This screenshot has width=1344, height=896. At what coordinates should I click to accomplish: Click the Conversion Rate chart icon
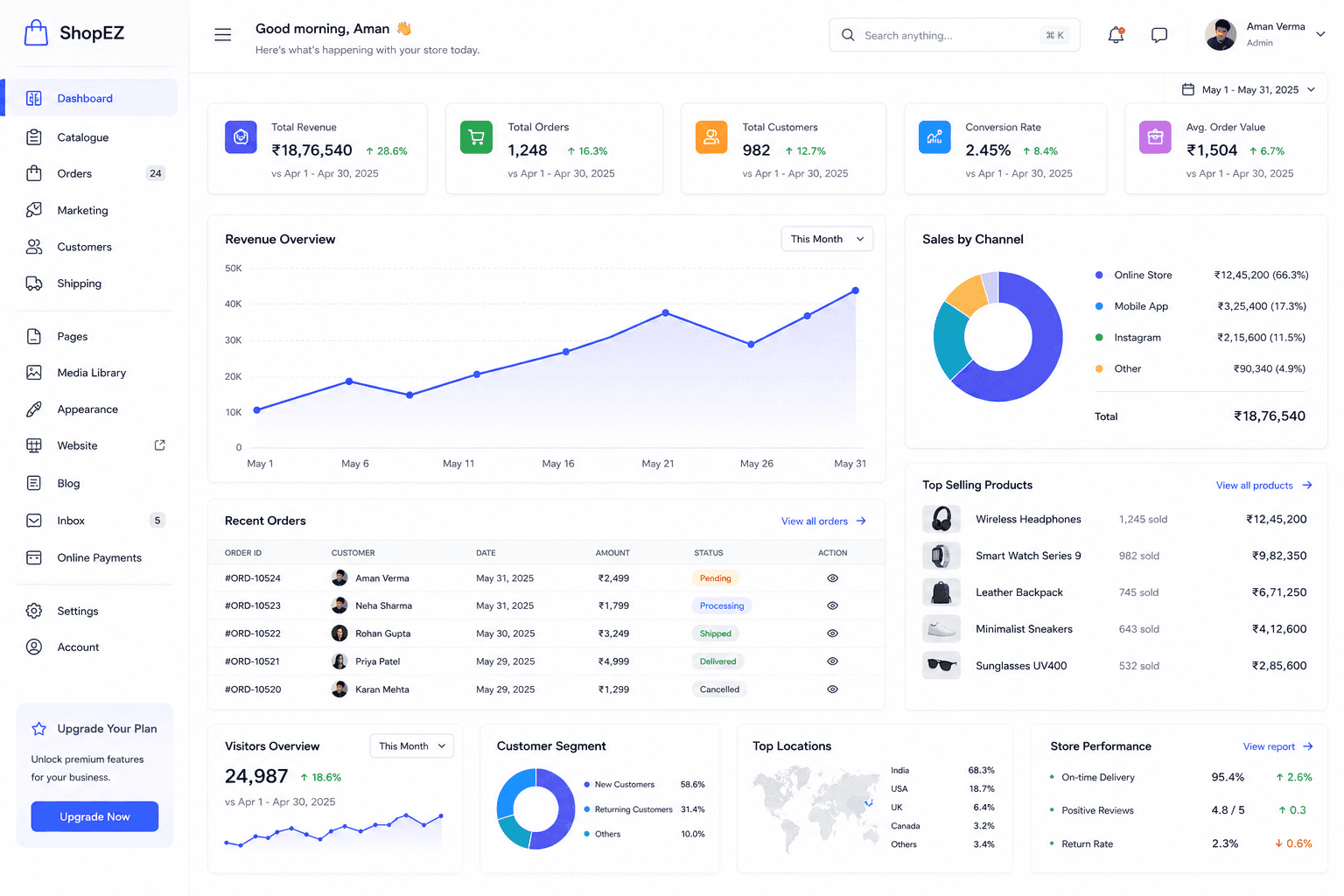click(934, 137)
